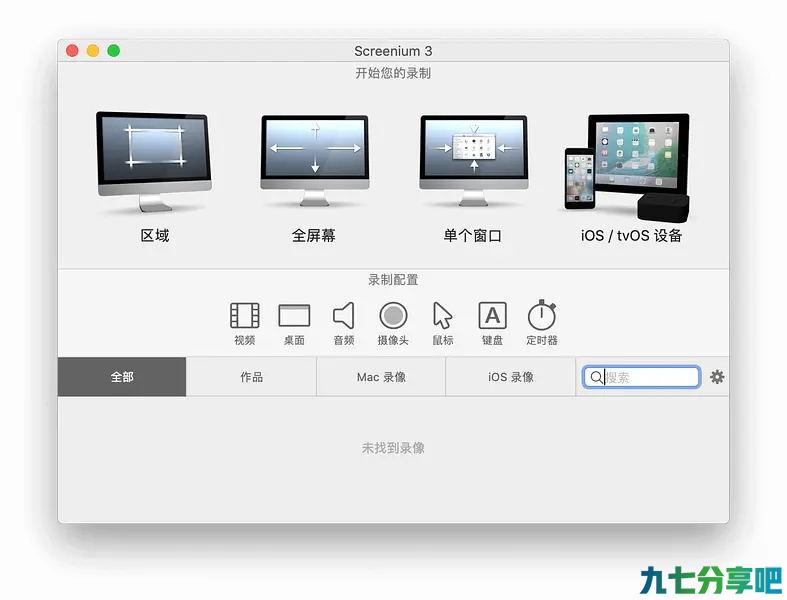This screenshot has height=600, width=787.
Task: Click the Screenium 3 window title
Action: tap(393, 51)
